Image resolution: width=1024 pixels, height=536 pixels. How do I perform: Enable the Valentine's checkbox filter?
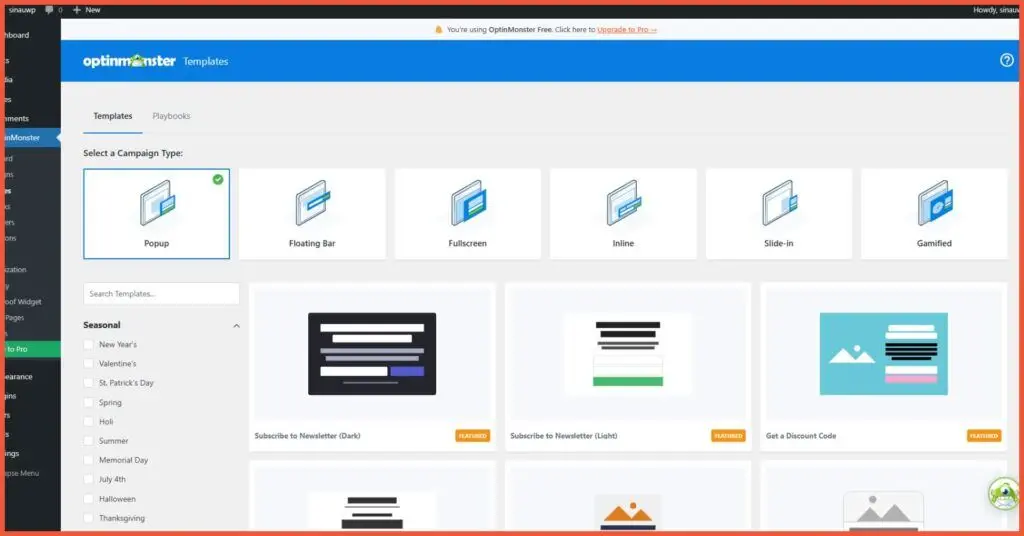click(x=89, y=364)
